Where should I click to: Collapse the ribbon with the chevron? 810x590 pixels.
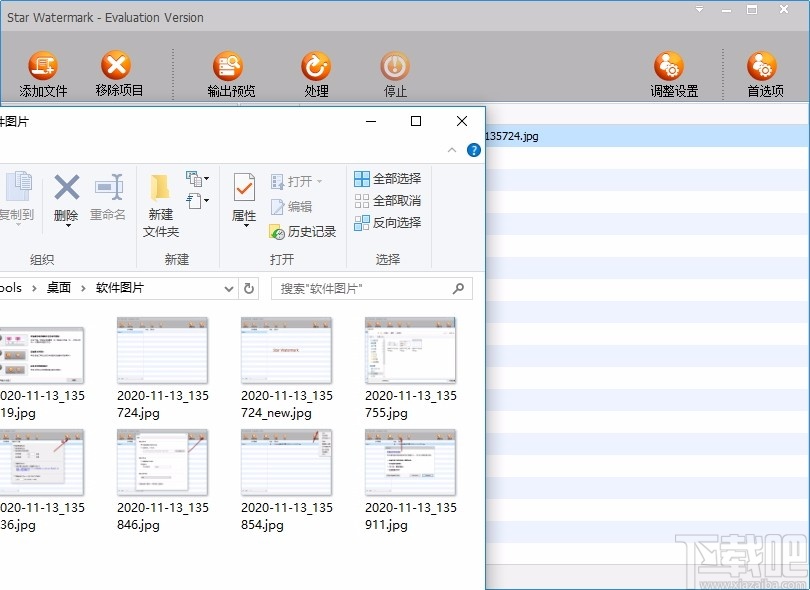pyautogui.click(x=452, y=150)
